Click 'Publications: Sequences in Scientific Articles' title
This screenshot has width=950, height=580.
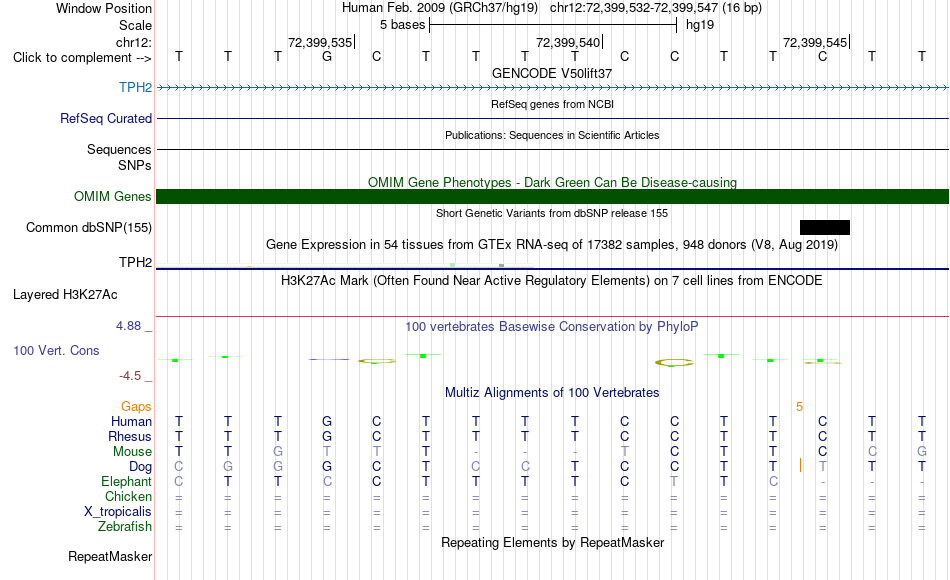pyautogui.click(x=552, y=135)
